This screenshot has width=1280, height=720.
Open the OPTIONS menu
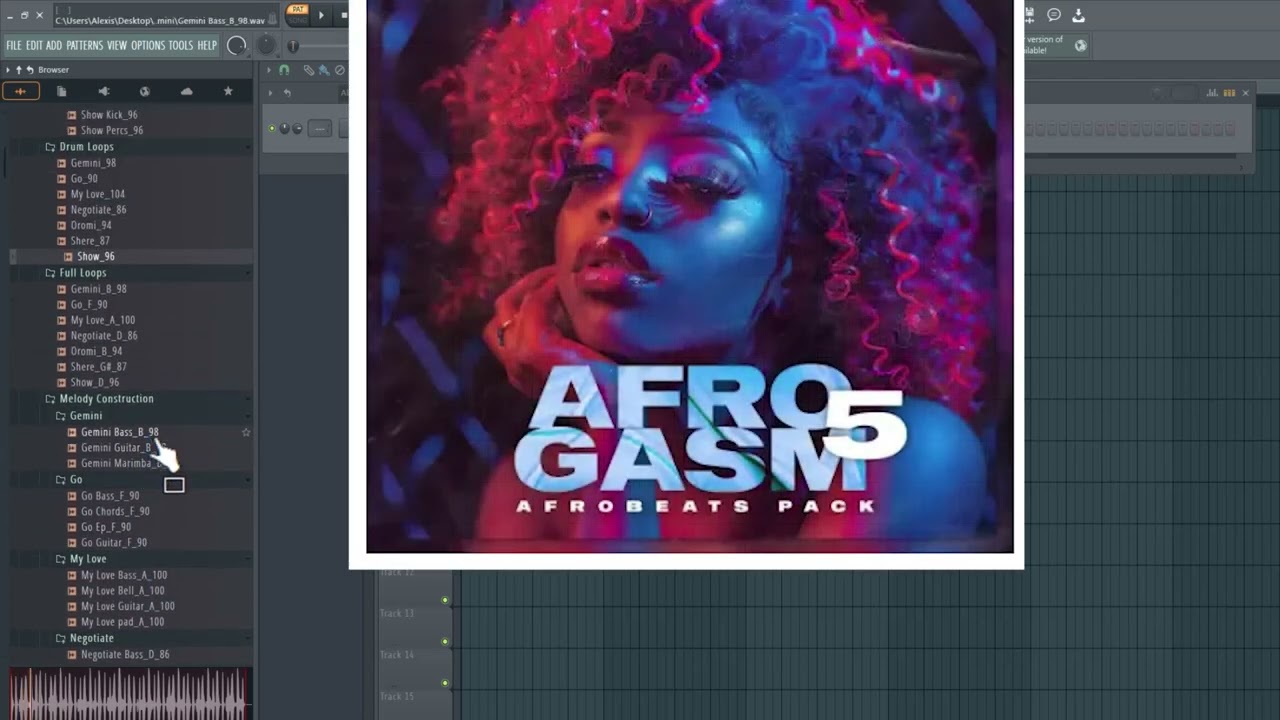pos(148,46)
